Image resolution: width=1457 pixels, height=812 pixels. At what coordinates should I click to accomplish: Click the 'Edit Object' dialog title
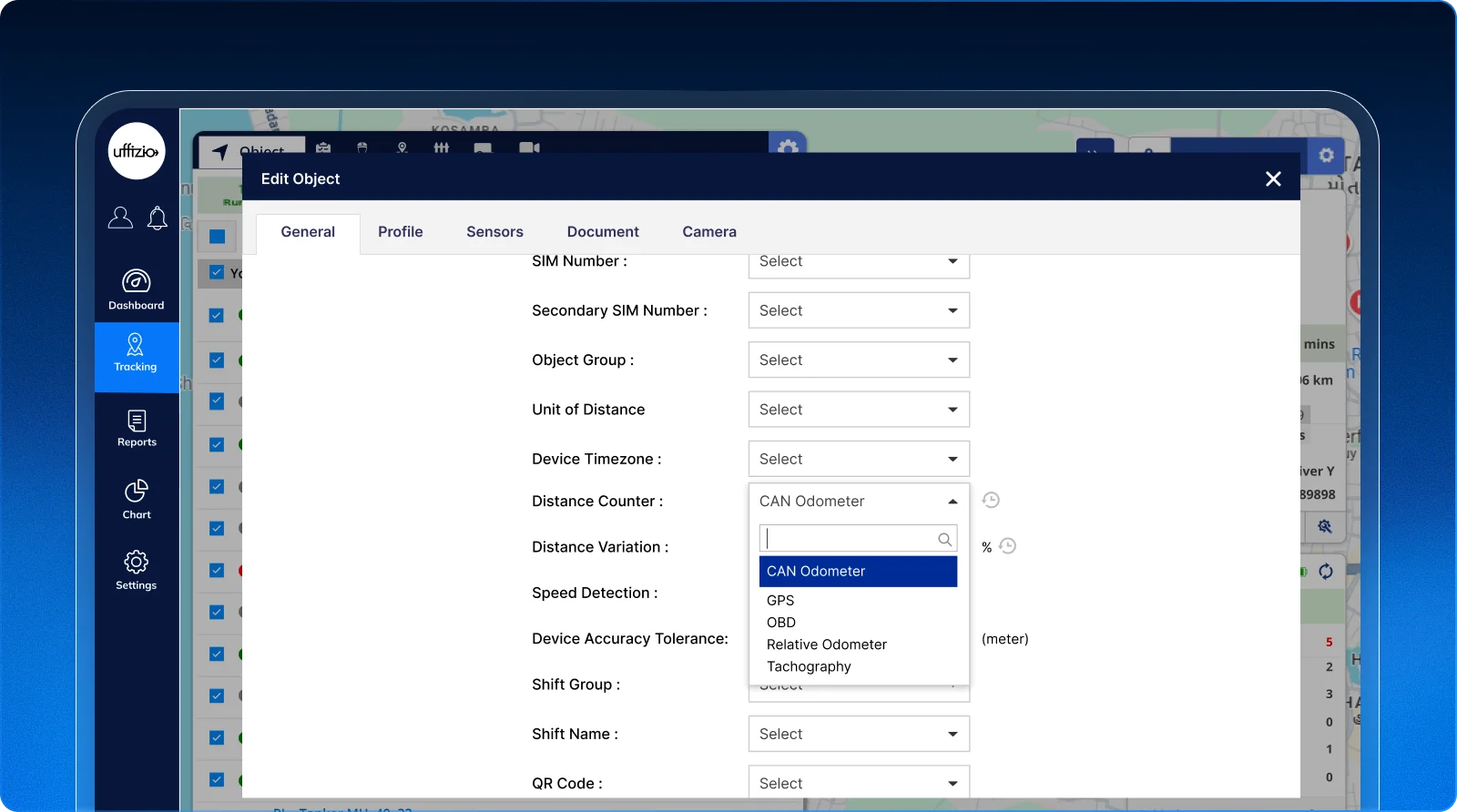[301, 179]
